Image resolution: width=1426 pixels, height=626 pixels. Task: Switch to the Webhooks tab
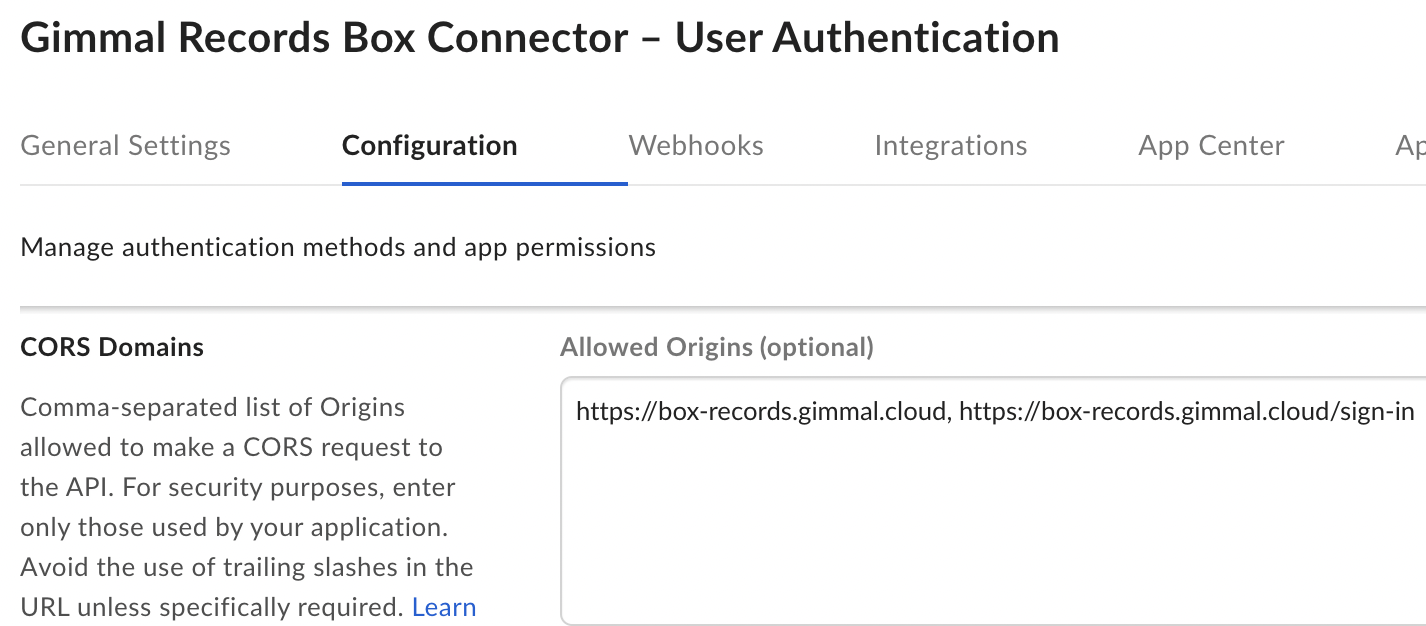pyautogui.click(x=696, y=146)
